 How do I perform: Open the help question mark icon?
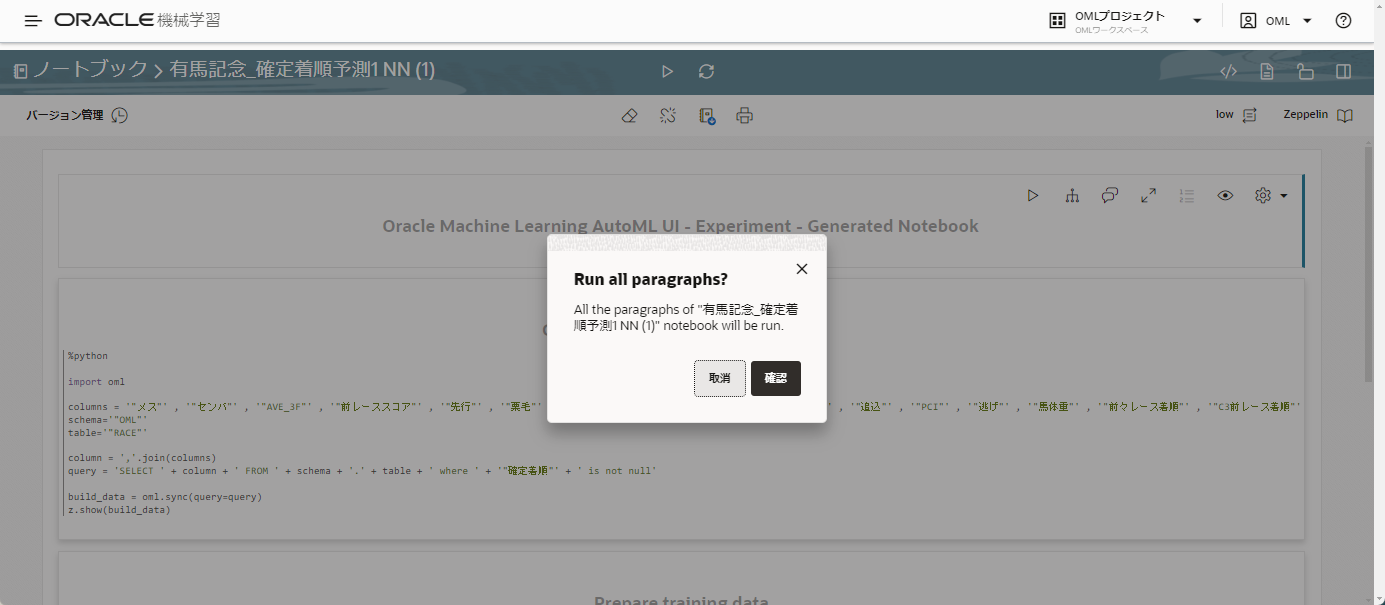click(1344, 21)
